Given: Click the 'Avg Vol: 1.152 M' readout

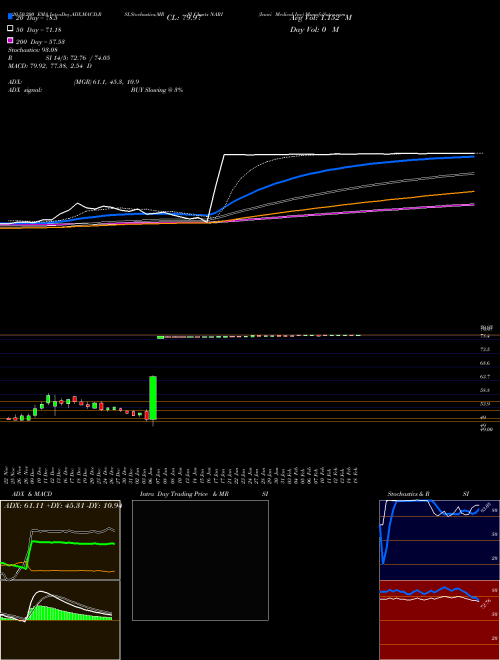Looking at the screenshot, I should click(x=321, y=18).
